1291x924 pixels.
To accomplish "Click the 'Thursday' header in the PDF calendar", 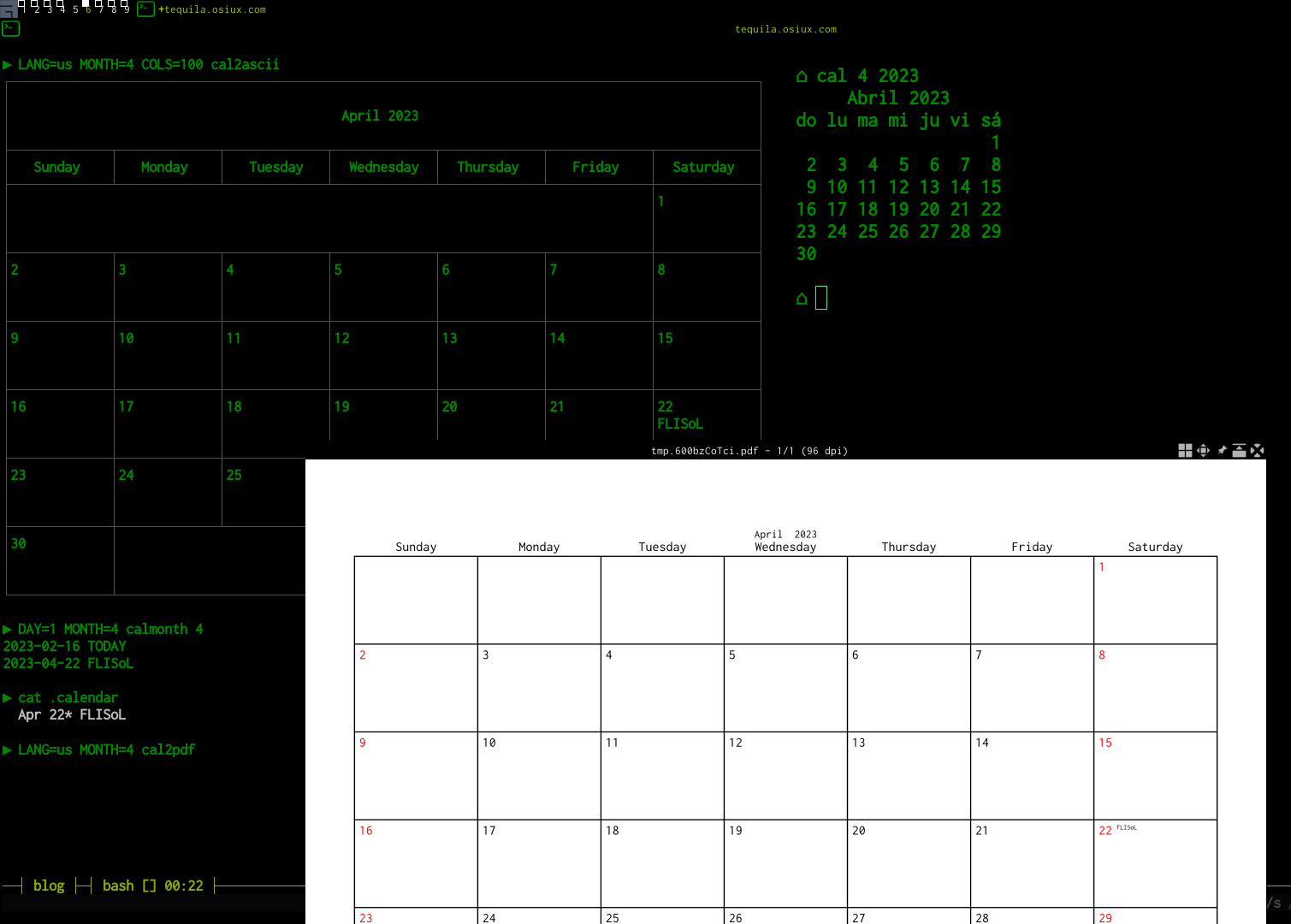I will pyautogui.click(x=909, y=547).
